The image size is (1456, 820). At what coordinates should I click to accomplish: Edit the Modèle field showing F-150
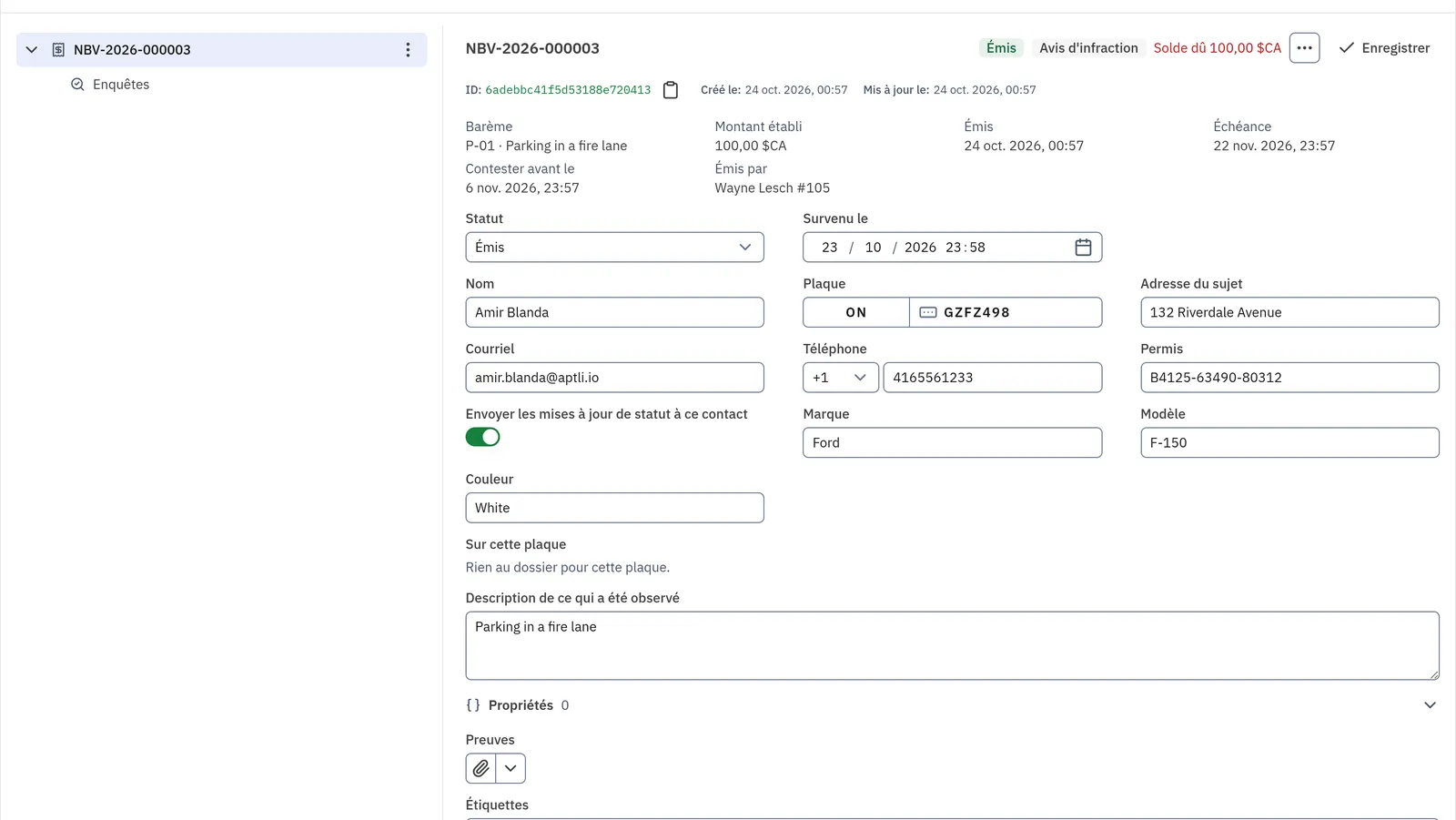(x=1289, y=442)
